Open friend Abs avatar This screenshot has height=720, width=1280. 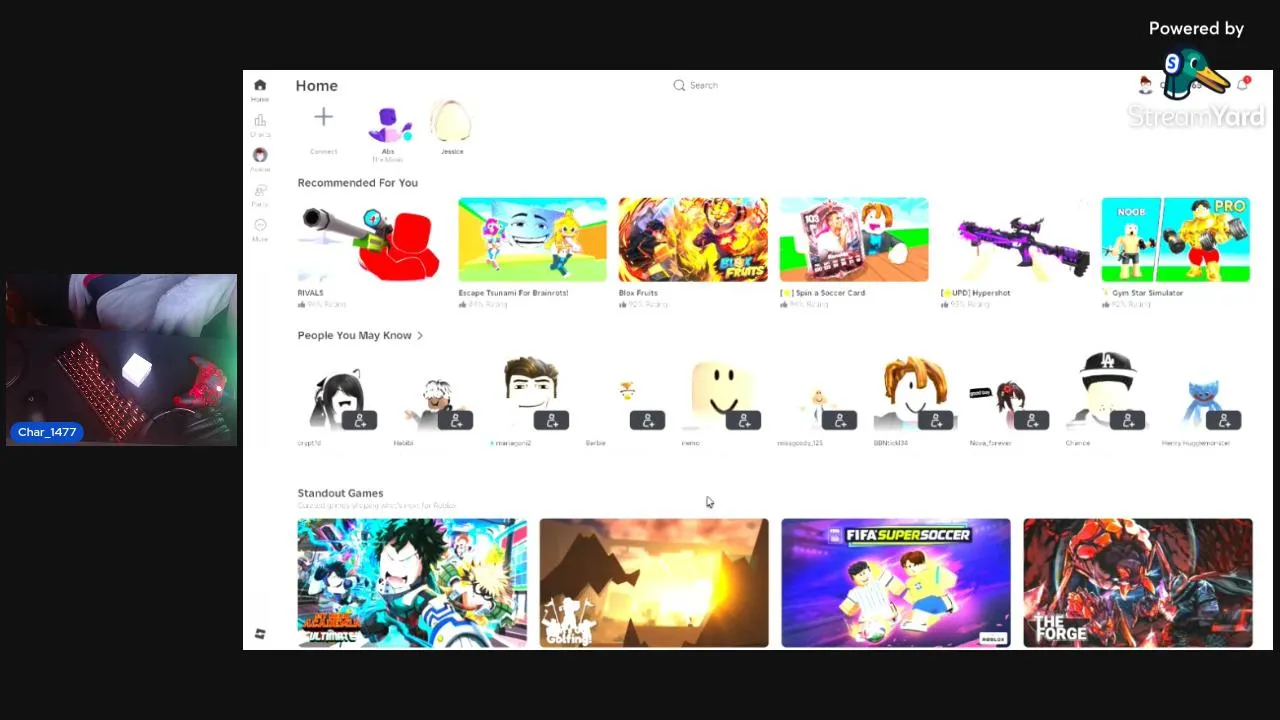388,125
